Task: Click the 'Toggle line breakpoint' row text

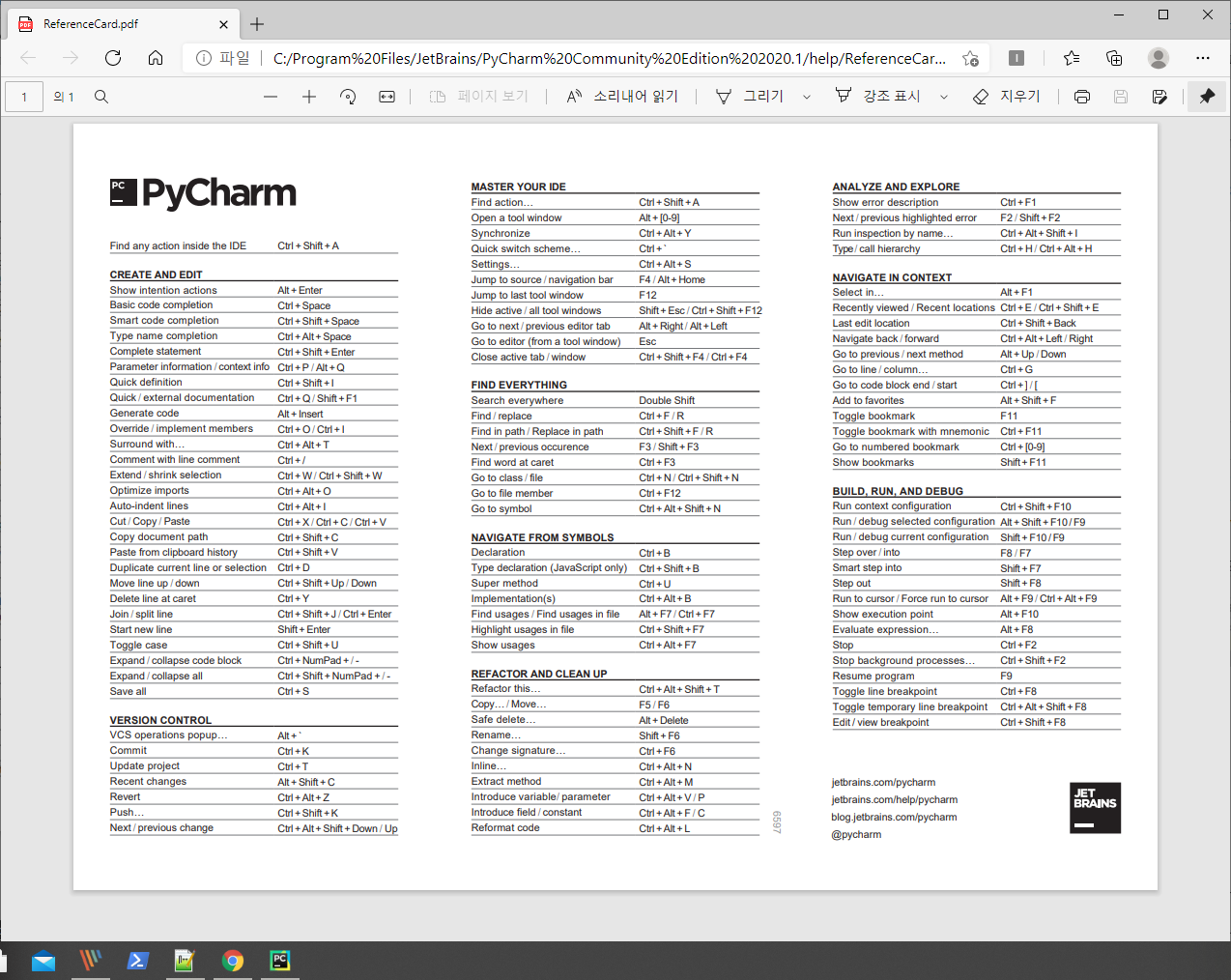Action: click(x=885, y=692)
